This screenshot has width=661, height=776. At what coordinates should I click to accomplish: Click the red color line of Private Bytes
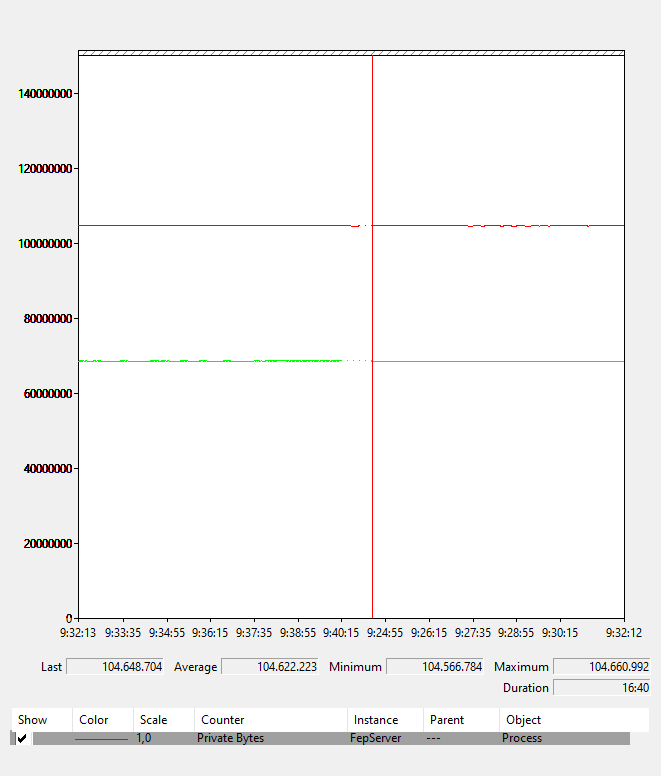point(101,739)
